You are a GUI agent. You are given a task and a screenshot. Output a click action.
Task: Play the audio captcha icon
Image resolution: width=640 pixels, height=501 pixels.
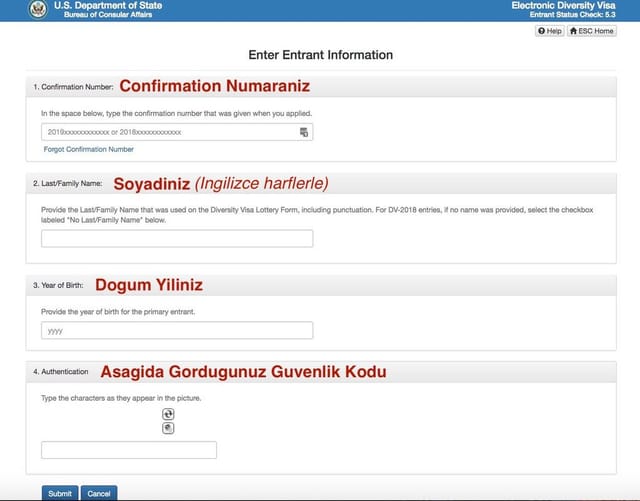[x=168, y=428]
